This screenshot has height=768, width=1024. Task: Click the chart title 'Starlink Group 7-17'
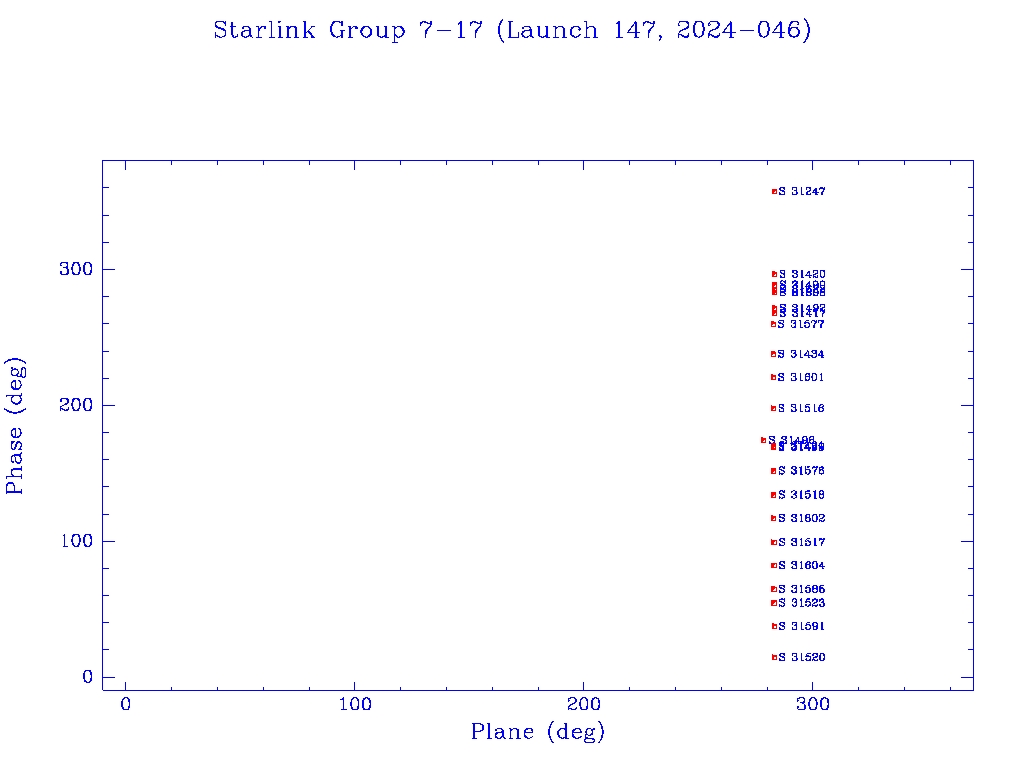347,30
